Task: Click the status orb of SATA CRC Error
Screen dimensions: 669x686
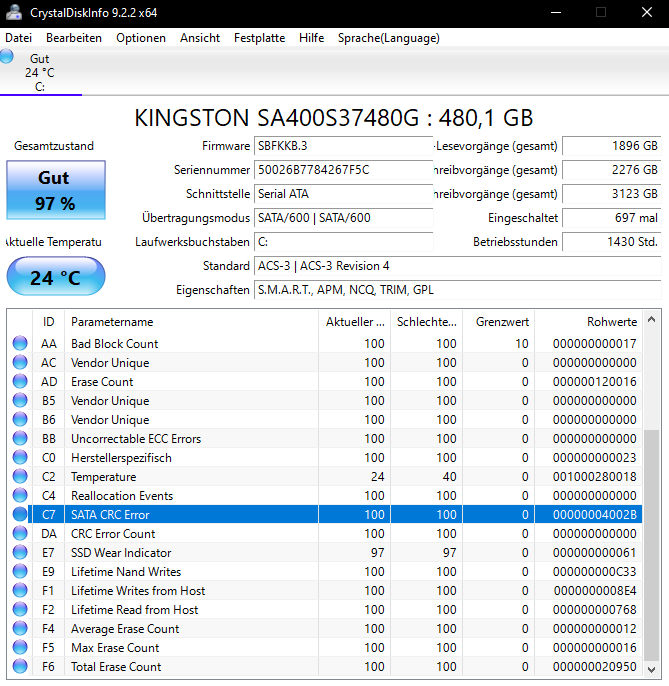Action: [x=20, y=514]
